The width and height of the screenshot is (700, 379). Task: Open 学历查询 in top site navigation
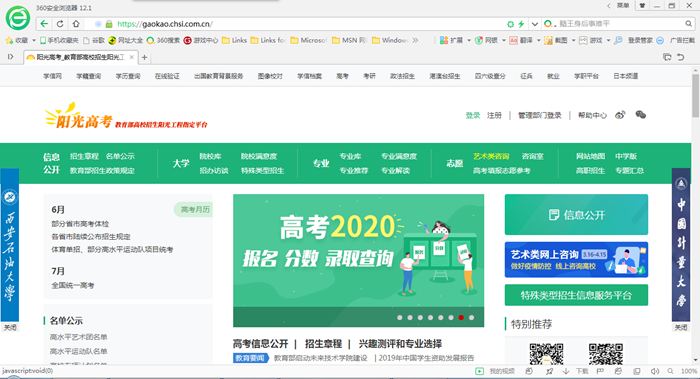(128, 76)
